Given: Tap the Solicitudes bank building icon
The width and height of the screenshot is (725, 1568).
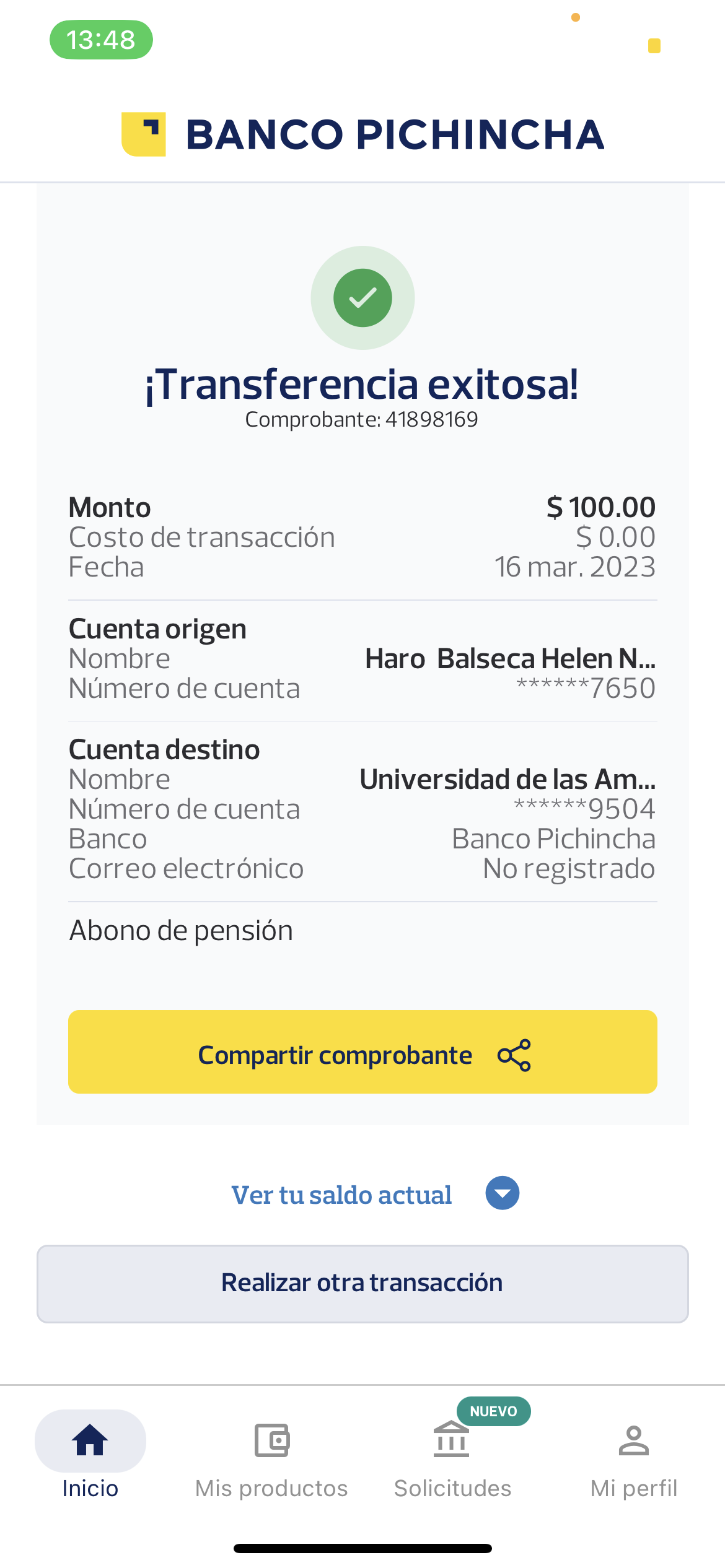Looking at the screenshot, I should click(x=451, y=1440).
